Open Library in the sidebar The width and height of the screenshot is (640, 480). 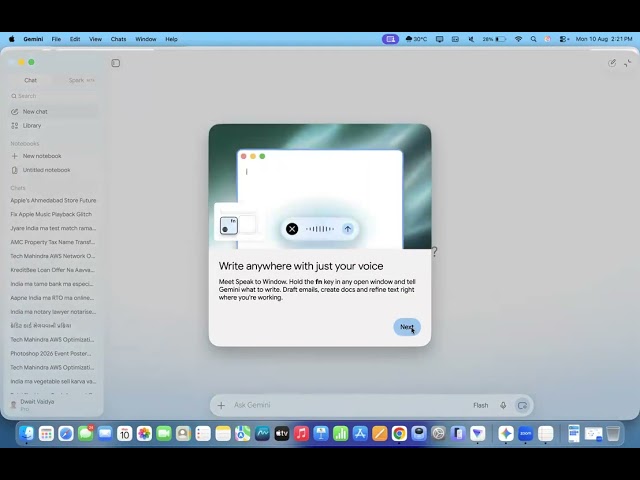click(x=53, y=125)
